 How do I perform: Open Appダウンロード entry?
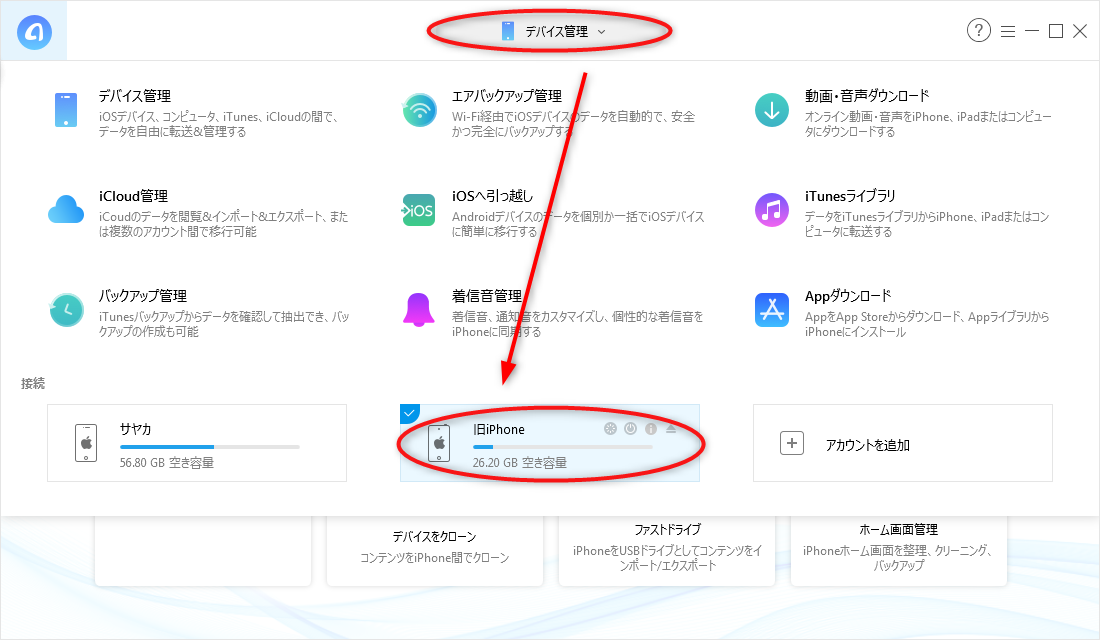(848, 295)
